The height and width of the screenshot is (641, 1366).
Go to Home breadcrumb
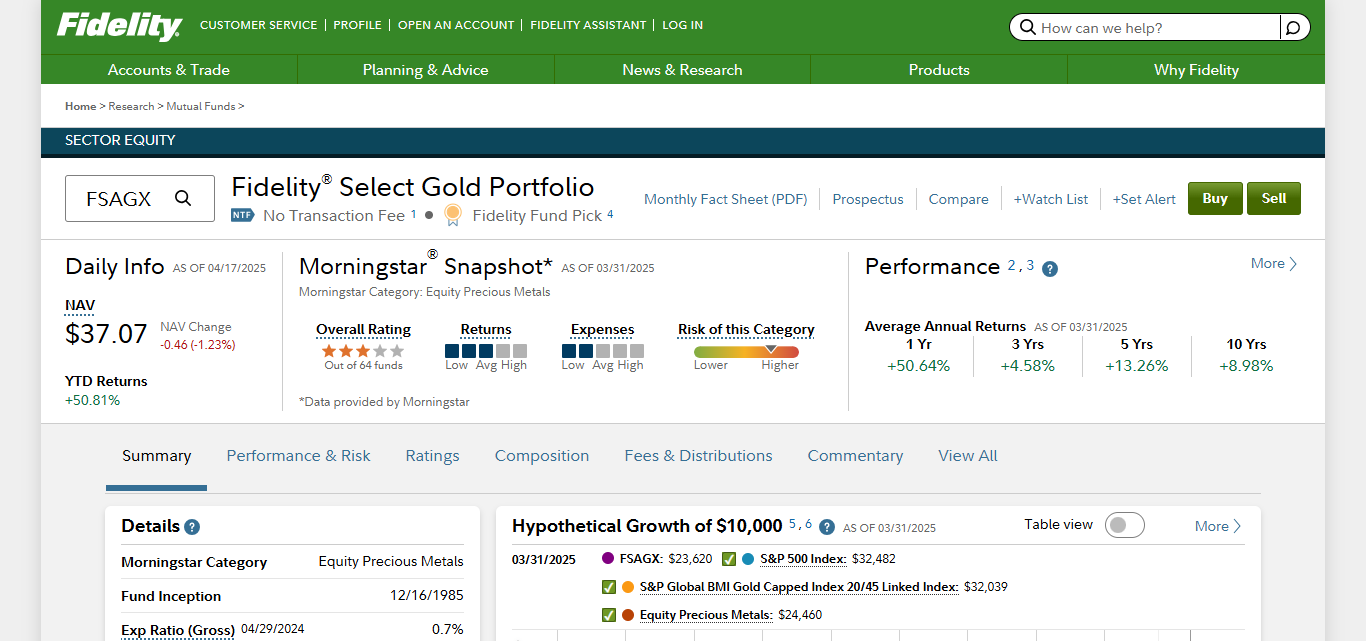point(81,106)
